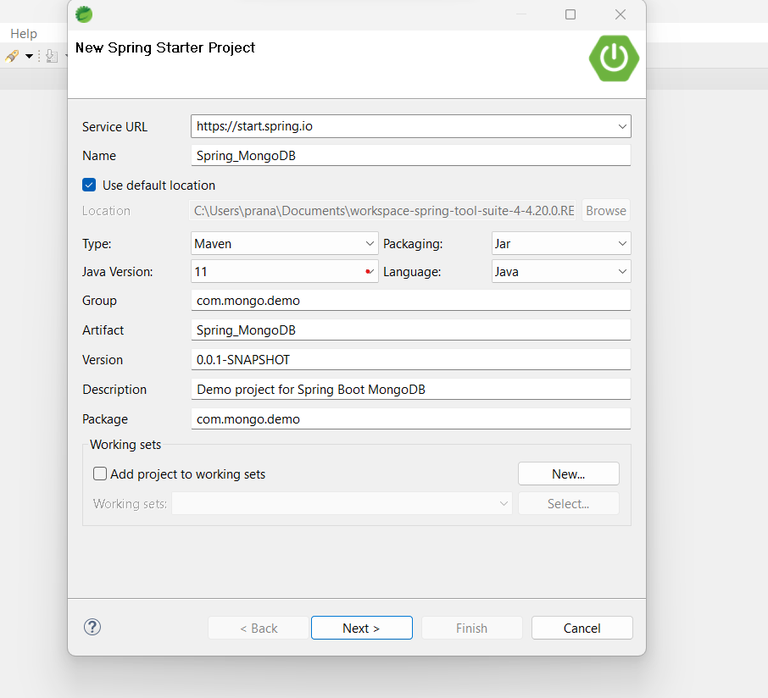This screenshot has height=698, width=768.
Task: Click the Spring leaf icon in title bar
Action: 85,14
